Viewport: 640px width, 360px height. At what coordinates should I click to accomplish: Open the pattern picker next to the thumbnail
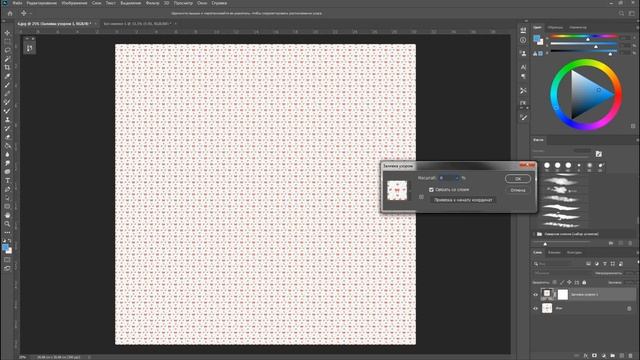410,191
